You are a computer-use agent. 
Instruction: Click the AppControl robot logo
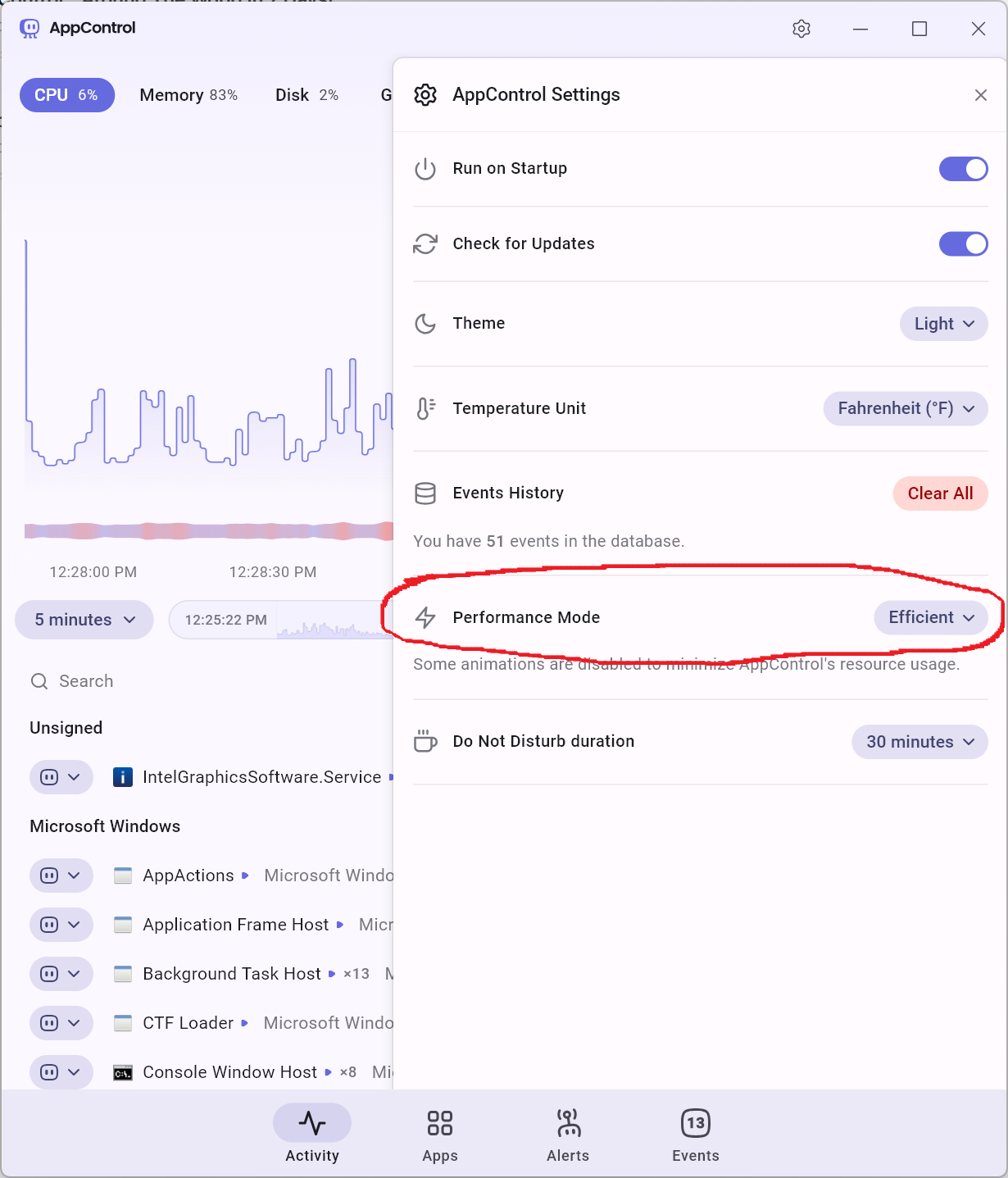pyautogui.click(x=30, y=28)
